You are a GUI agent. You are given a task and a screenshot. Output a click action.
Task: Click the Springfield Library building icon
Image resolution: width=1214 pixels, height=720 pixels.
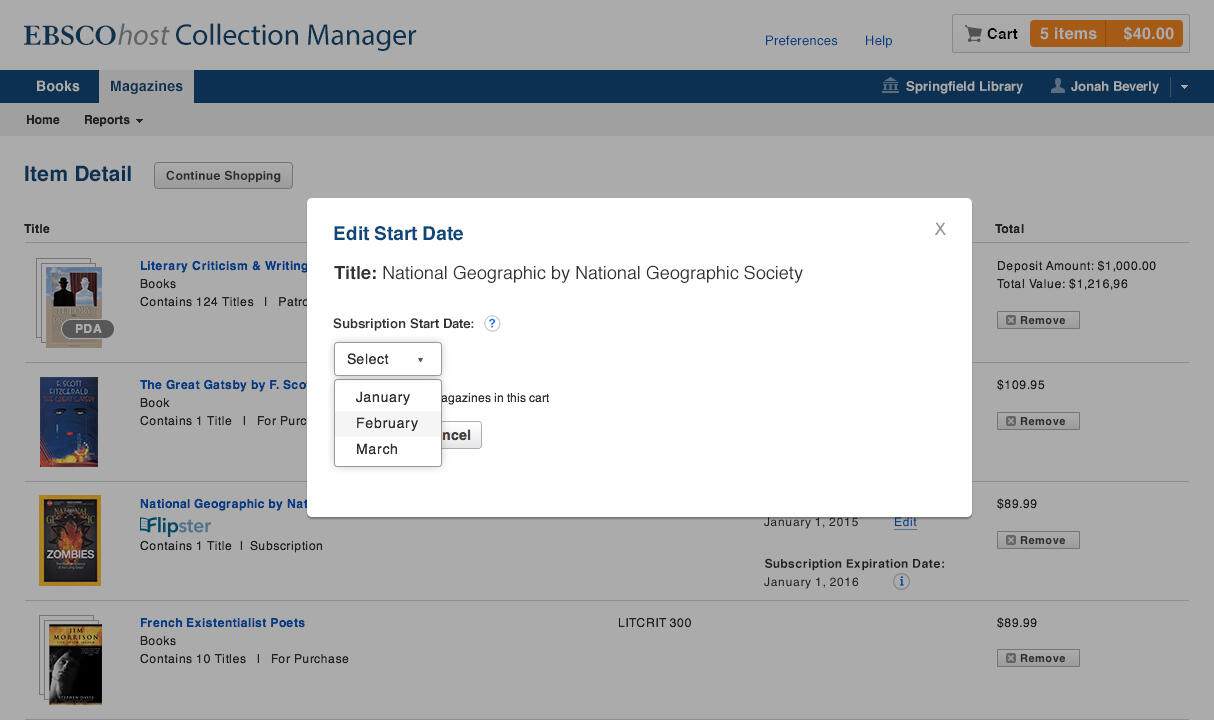tap(890, 86)
